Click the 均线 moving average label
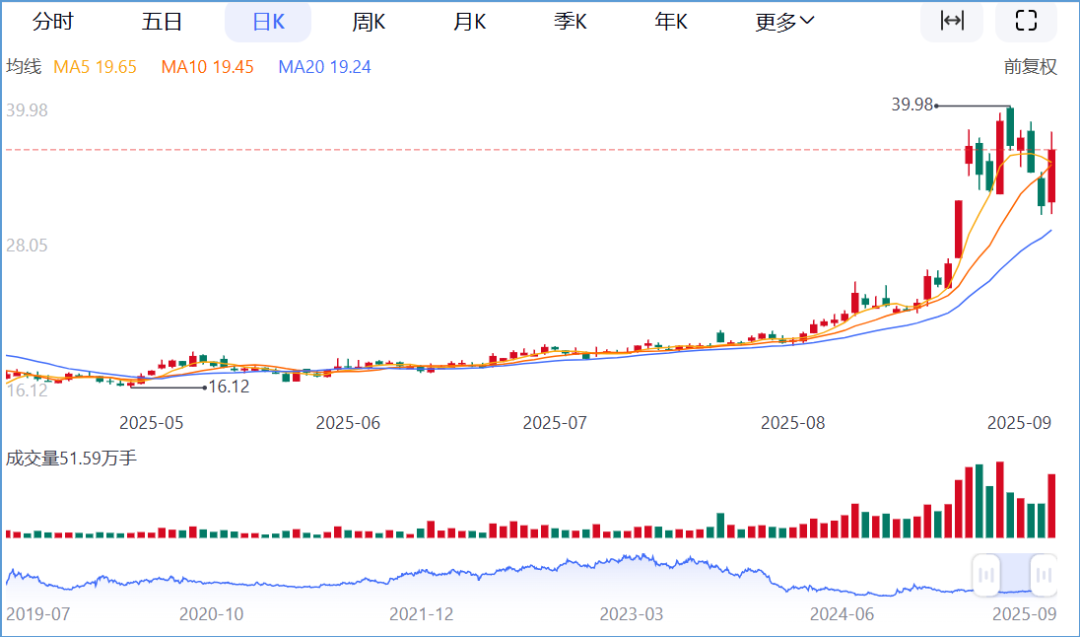 pos(24,67)
